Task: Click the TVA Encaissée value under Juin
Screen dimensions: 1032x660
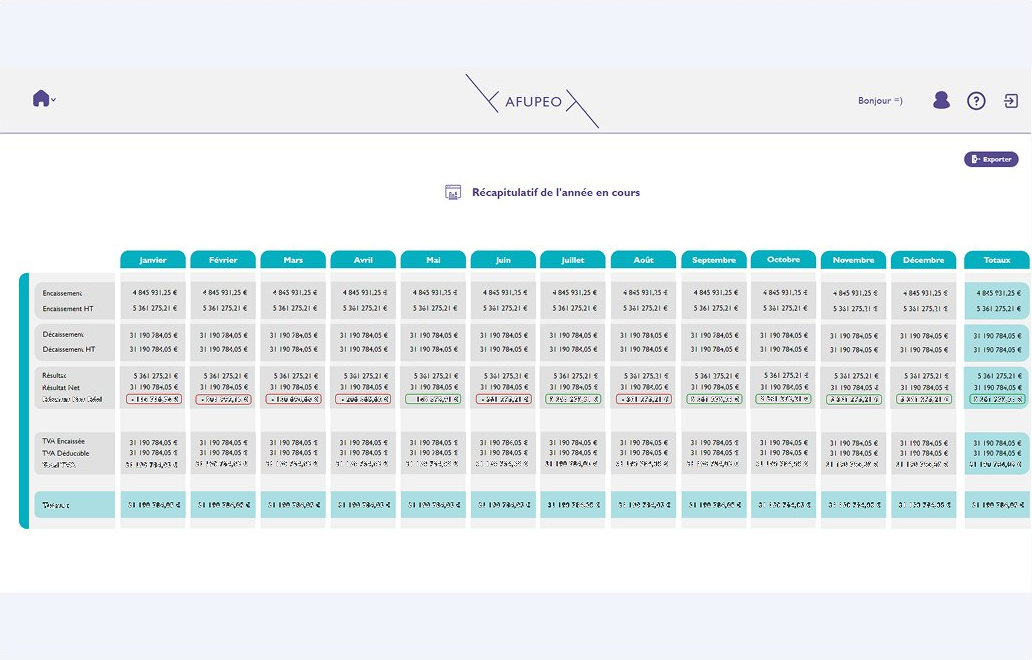Action: pyautogui.click(x=504, y=443)
